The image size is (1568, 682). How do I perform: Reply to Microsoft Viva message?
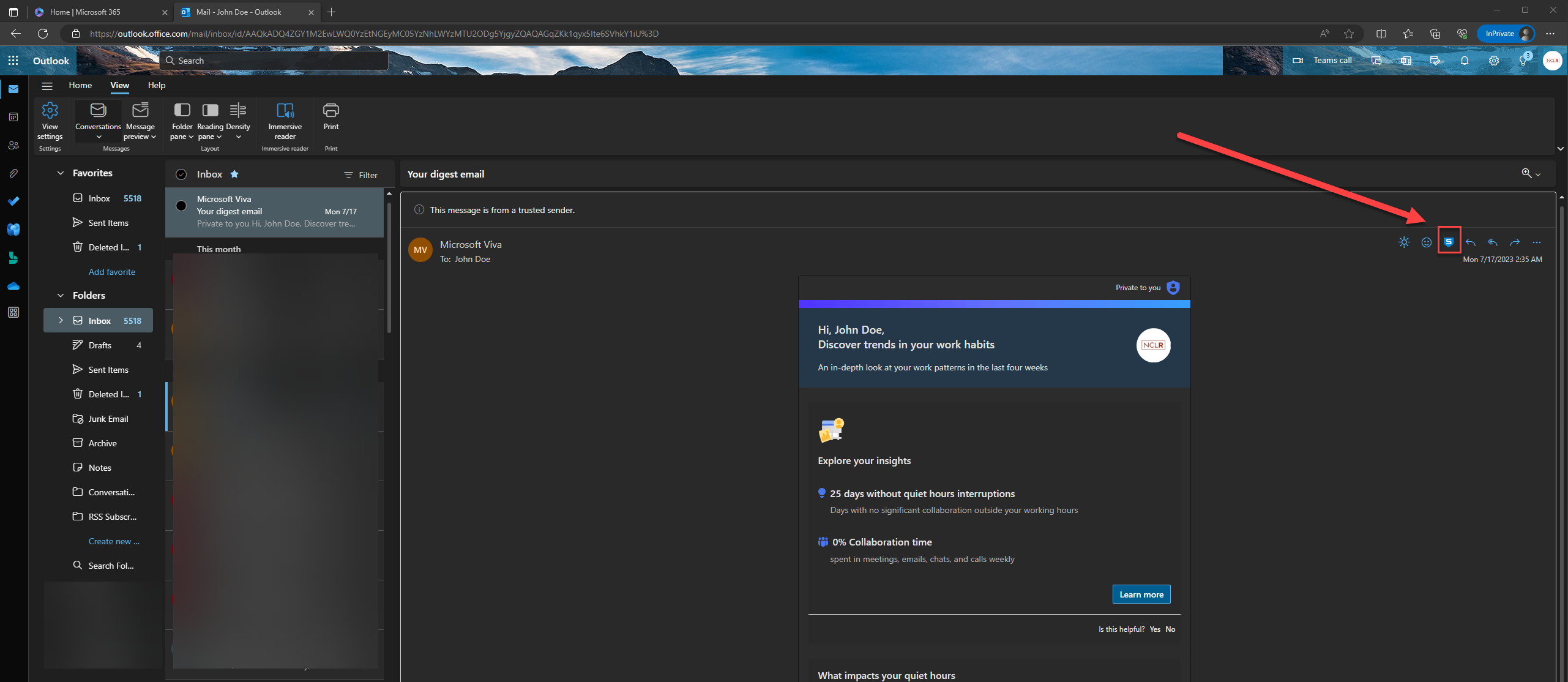click(x=1471, y=242)
